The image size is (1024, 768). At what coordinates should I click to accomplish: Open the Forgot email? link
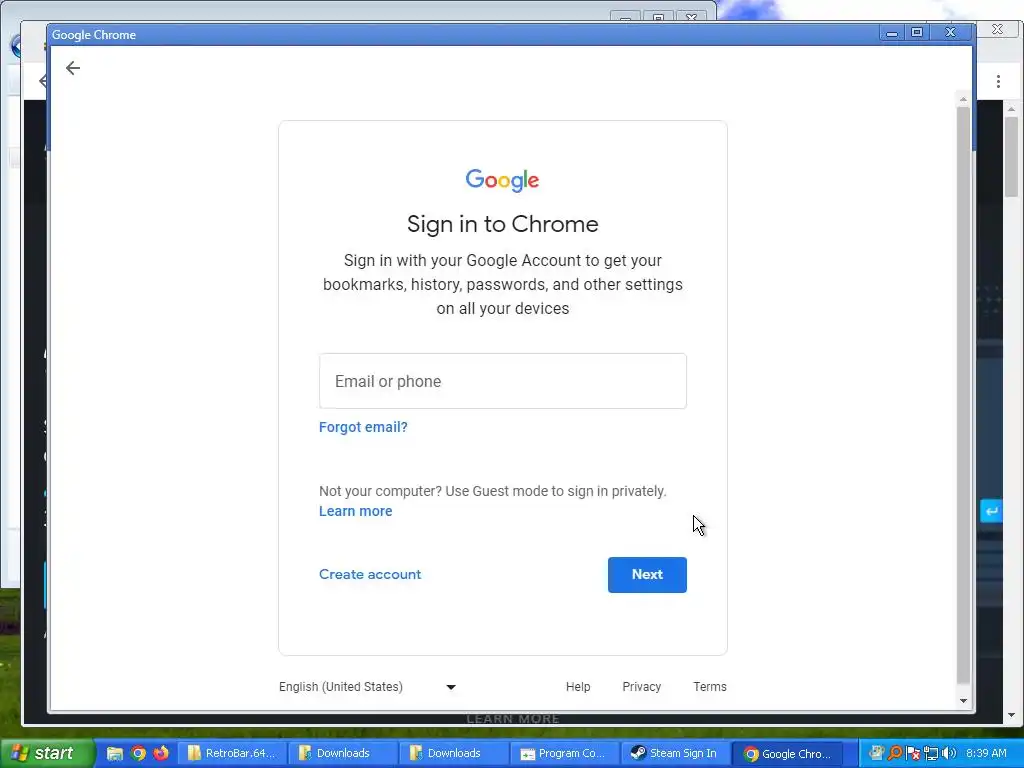point(363,427)
